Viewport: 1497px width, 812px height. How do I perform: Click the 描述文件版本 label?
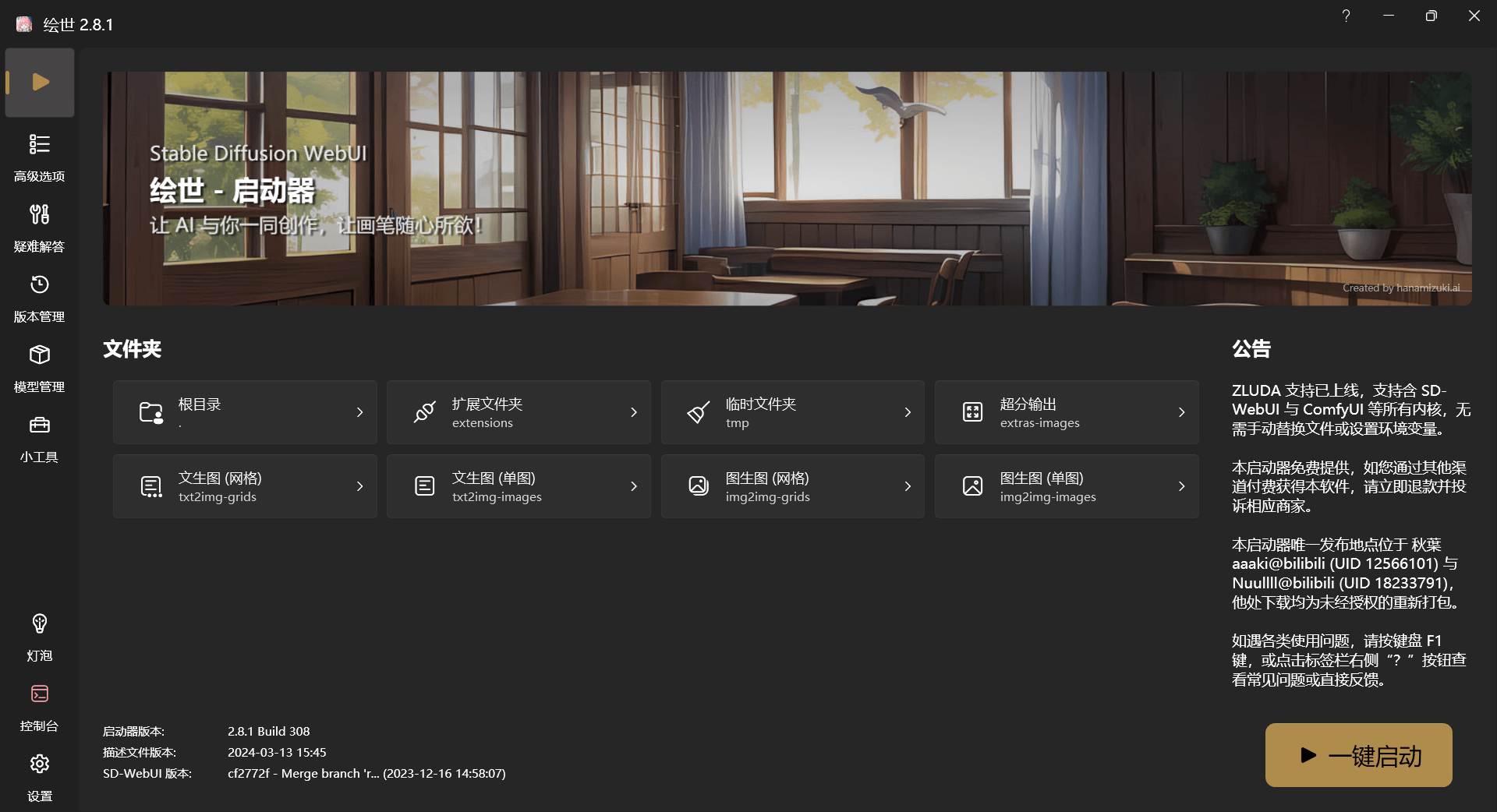click(x=140, y=753)
